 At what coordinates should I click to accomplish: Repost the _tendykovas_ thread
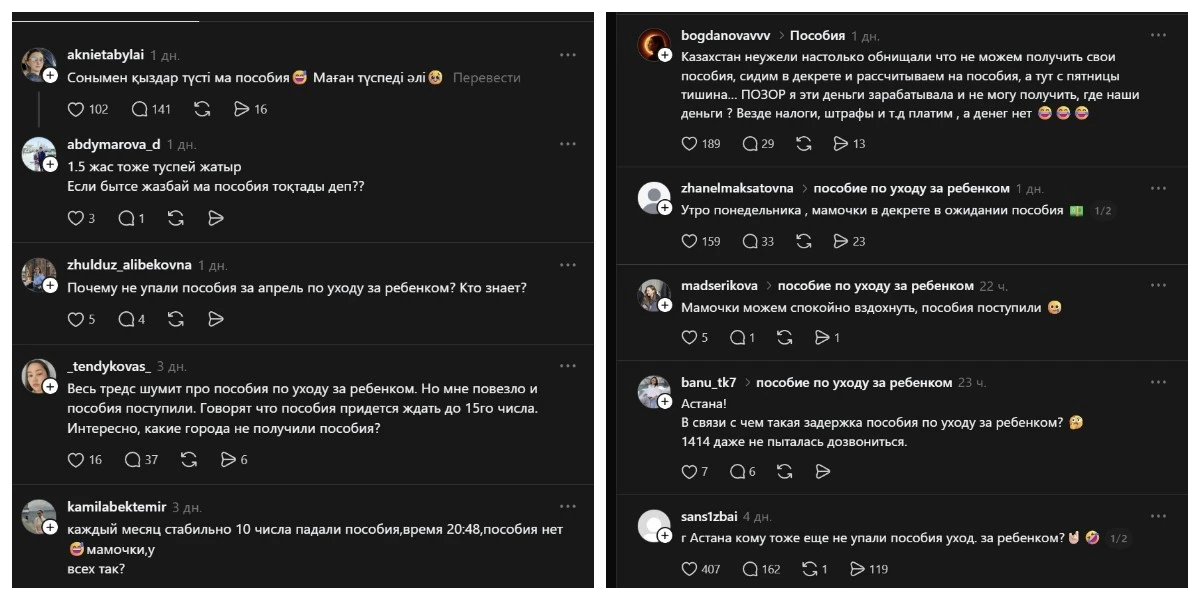click(x=188, y=460)
